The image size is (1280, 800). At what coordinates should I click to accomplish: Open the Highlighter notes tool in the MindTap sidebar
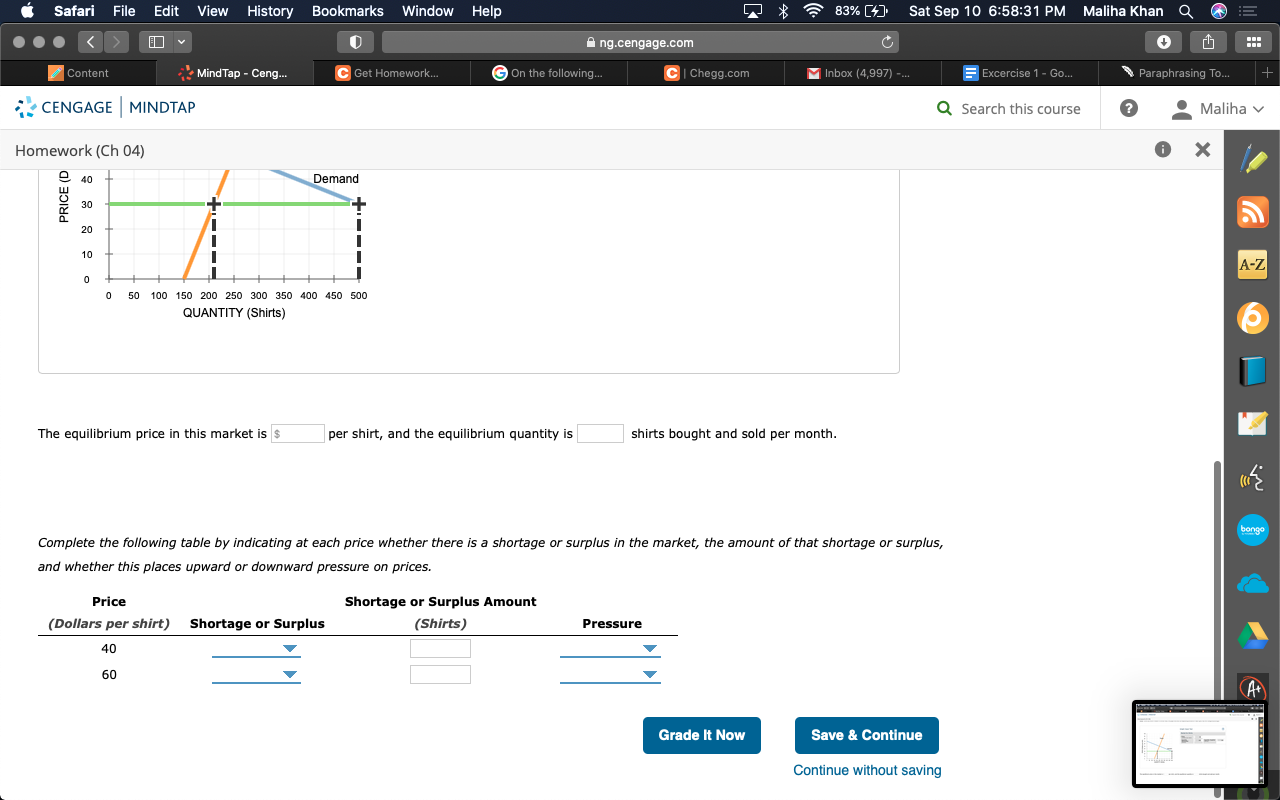1252,158
